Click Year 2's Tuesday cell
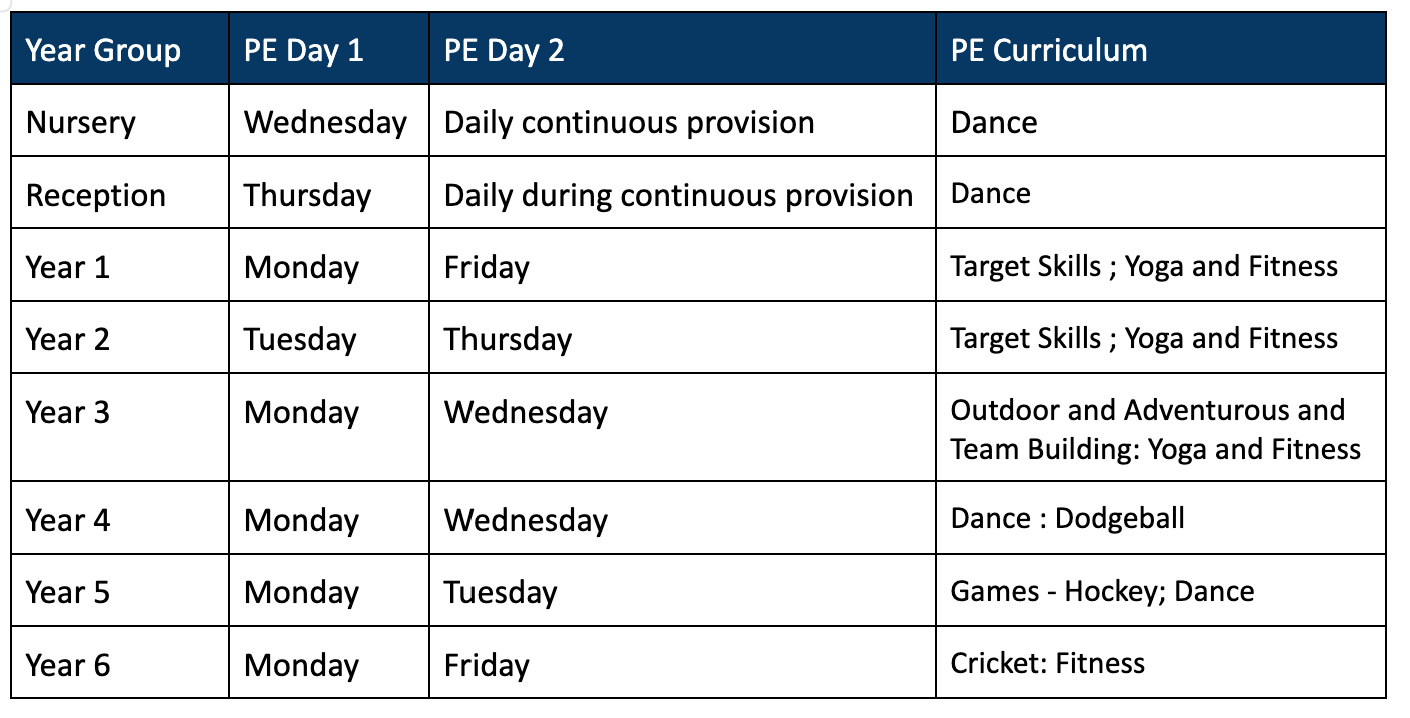This screenshot has height=718, width=1410. (300, 340)
